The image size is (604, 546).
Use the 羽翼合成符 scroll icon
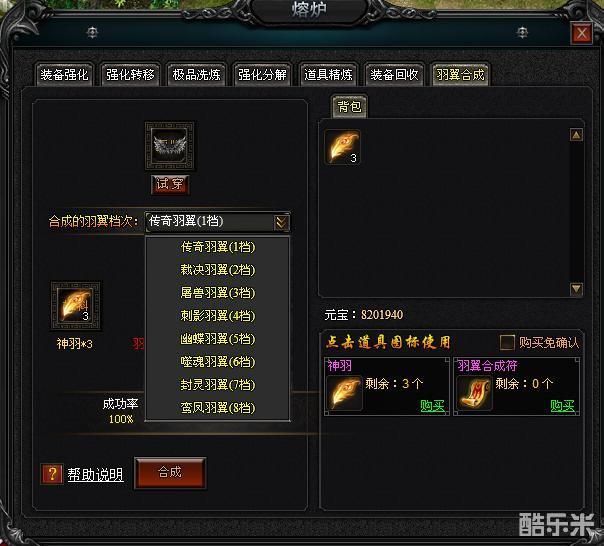tap(474, 393)
